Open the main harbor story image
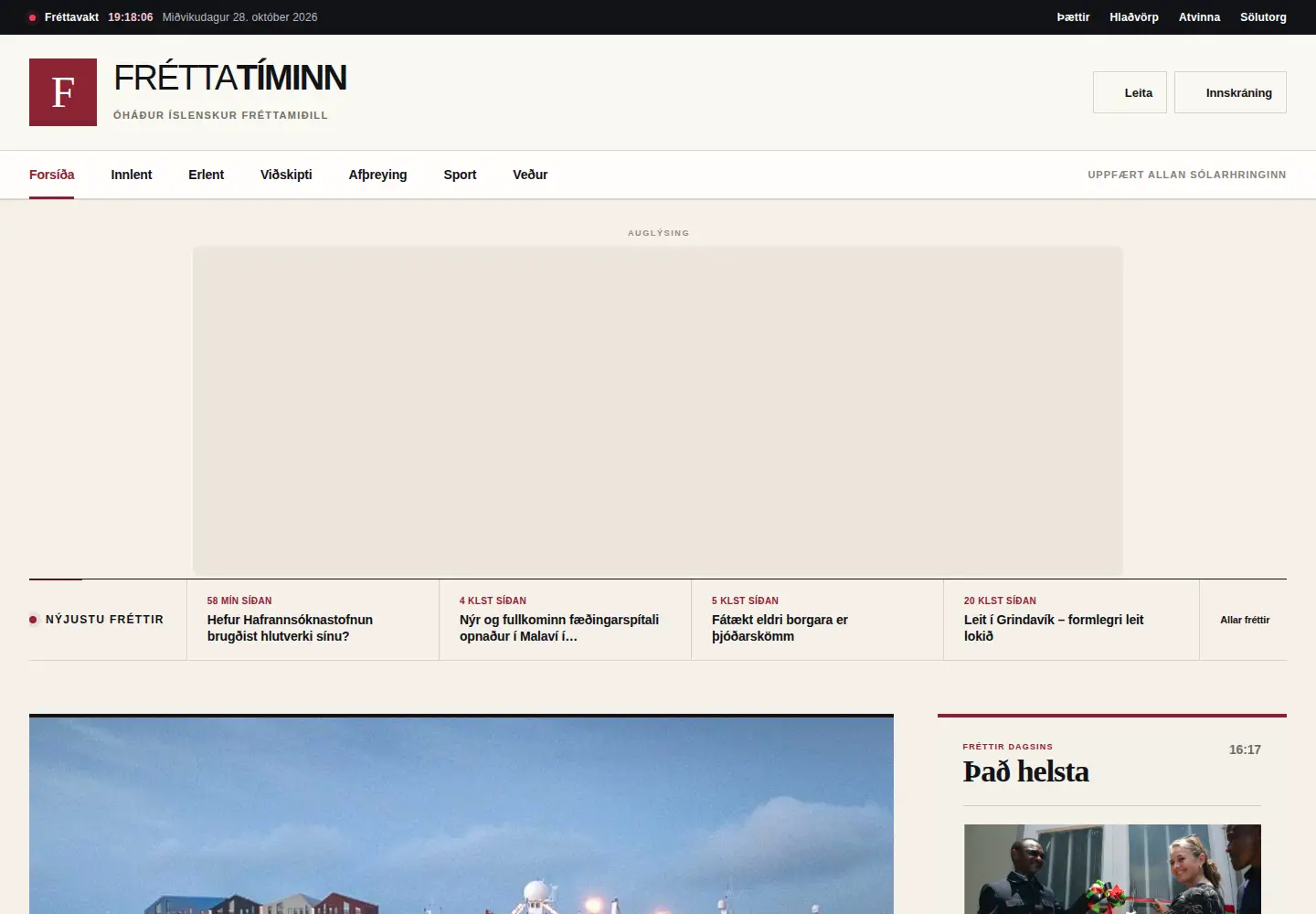Viewport: 1316px width, 914px height. 462,815
